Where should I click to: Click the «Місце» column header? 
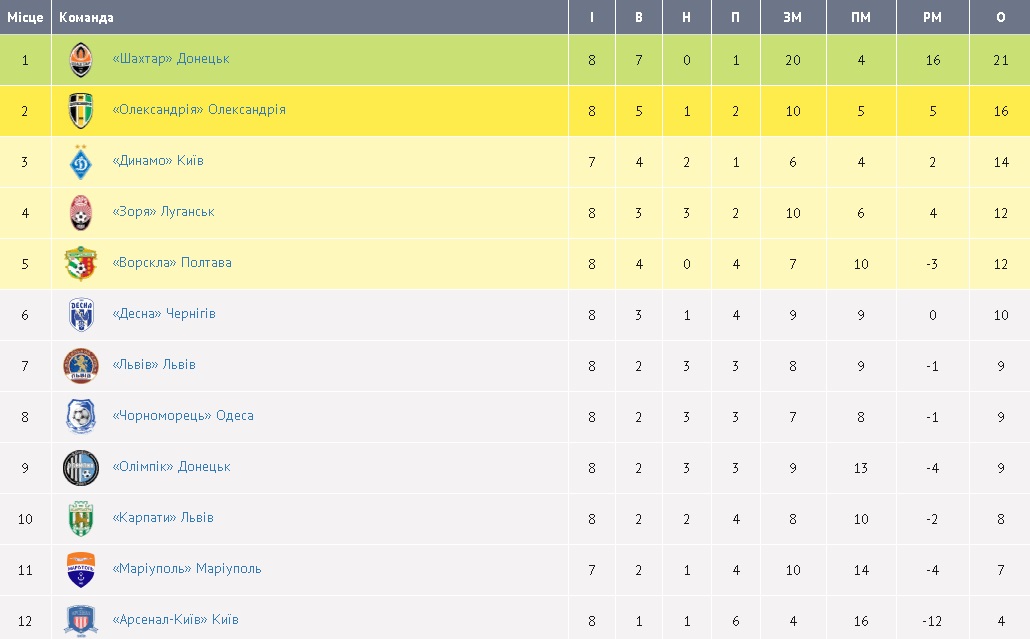click(25, 17)
